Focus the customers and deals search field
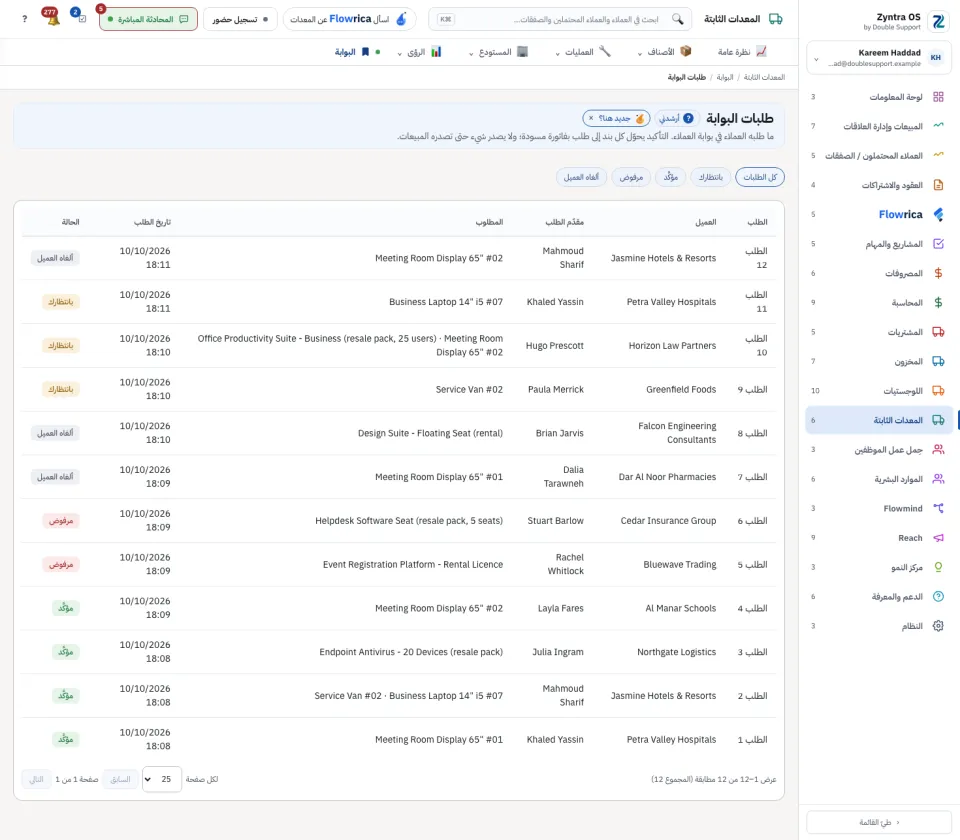This screenshot has width=960, height=840. tap(560, 19)
